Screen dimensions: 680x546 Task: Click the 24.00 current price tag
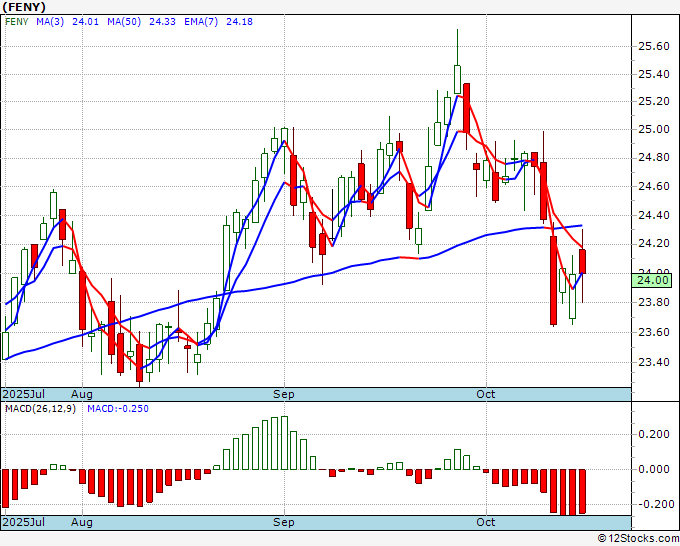click(651, 281)
